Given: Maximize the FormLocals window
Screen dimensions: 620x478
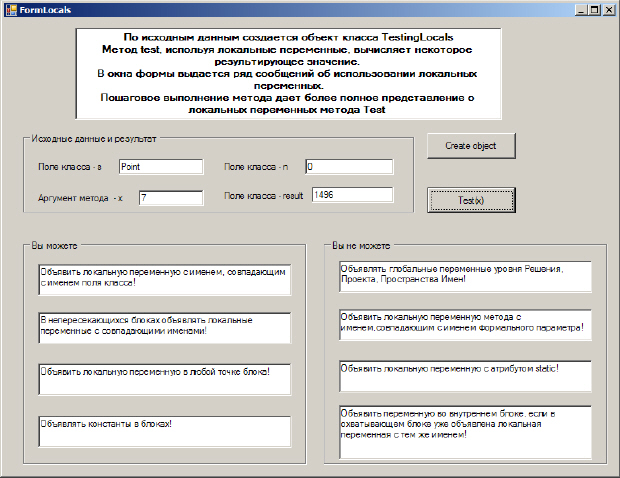Looking at the screenshot, I should click(594, 10).
